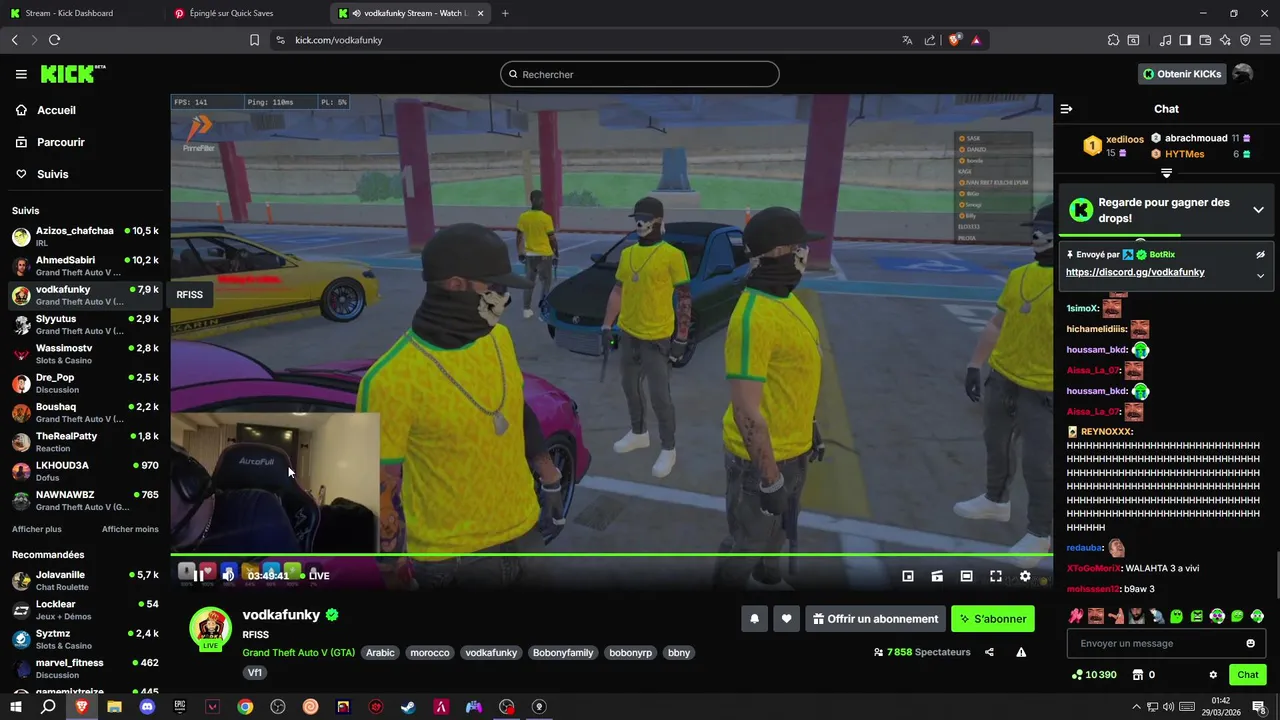Switch to Épinglé sur Quick Saves tab

[245, 13]
